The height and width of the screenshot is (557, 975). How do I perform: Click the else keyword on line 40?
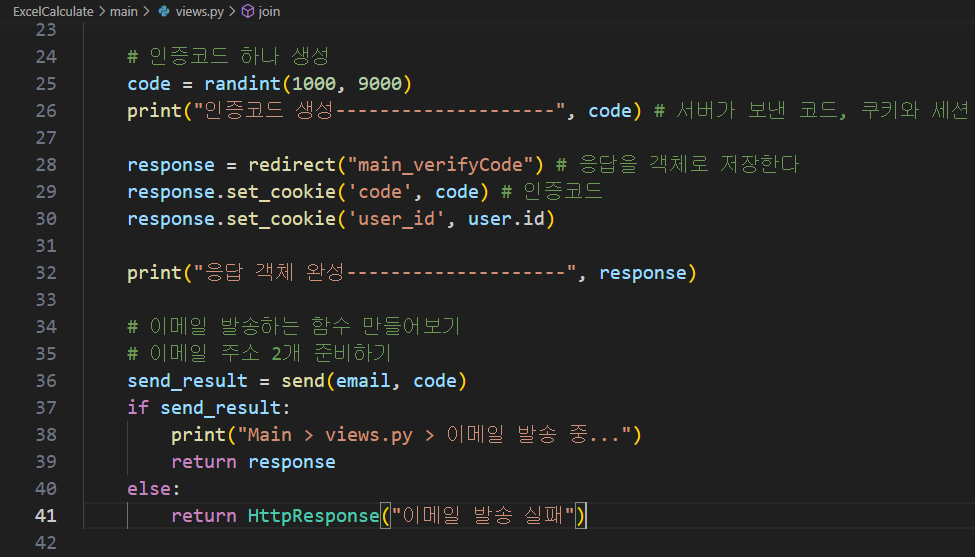click(x=149, y=489)
